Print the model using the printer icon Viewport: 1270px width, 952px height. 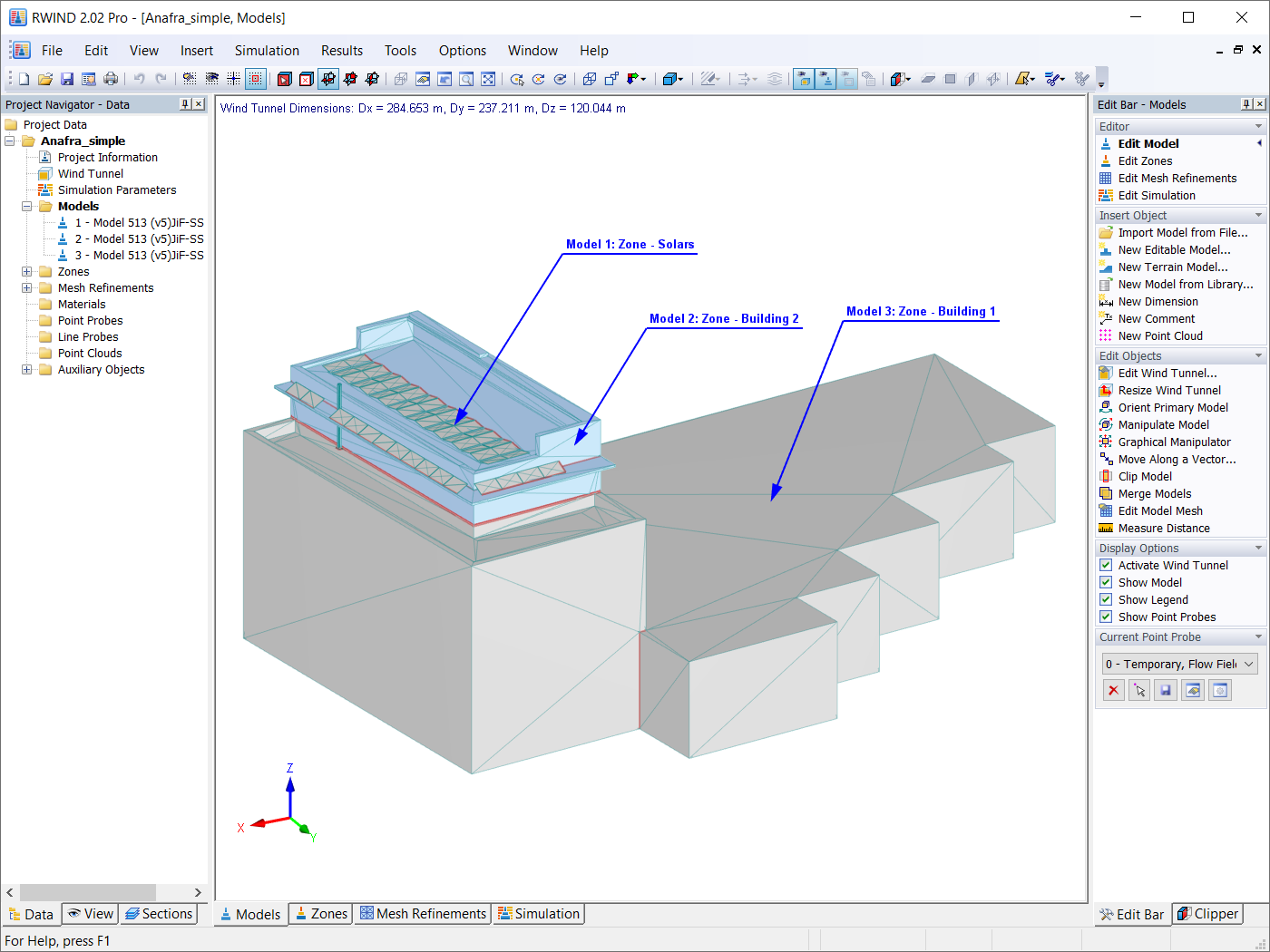[110, 79]
